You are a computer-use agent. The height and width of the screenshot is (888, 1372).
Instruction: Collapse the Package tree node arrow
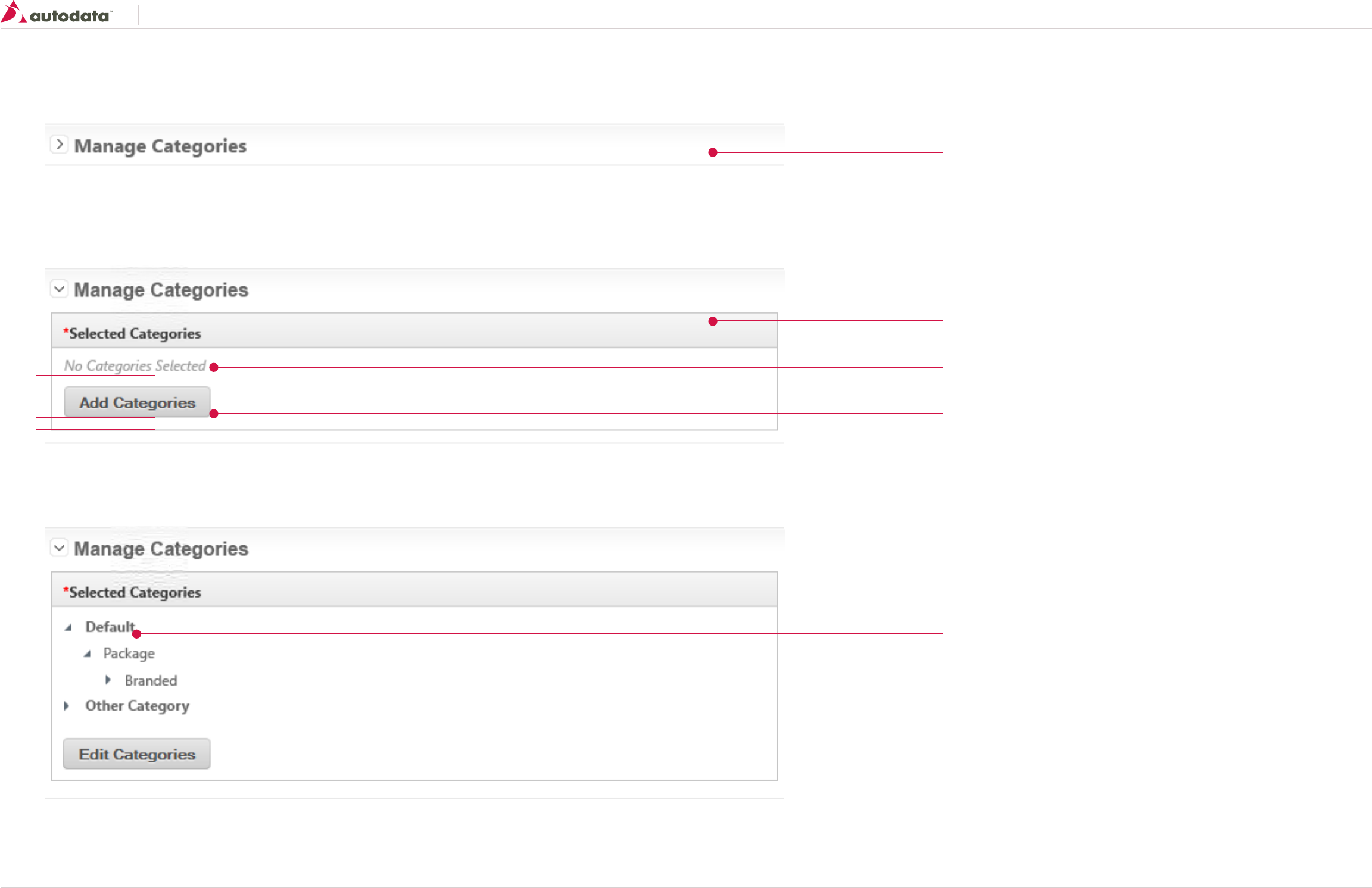[x=88, y=654]
